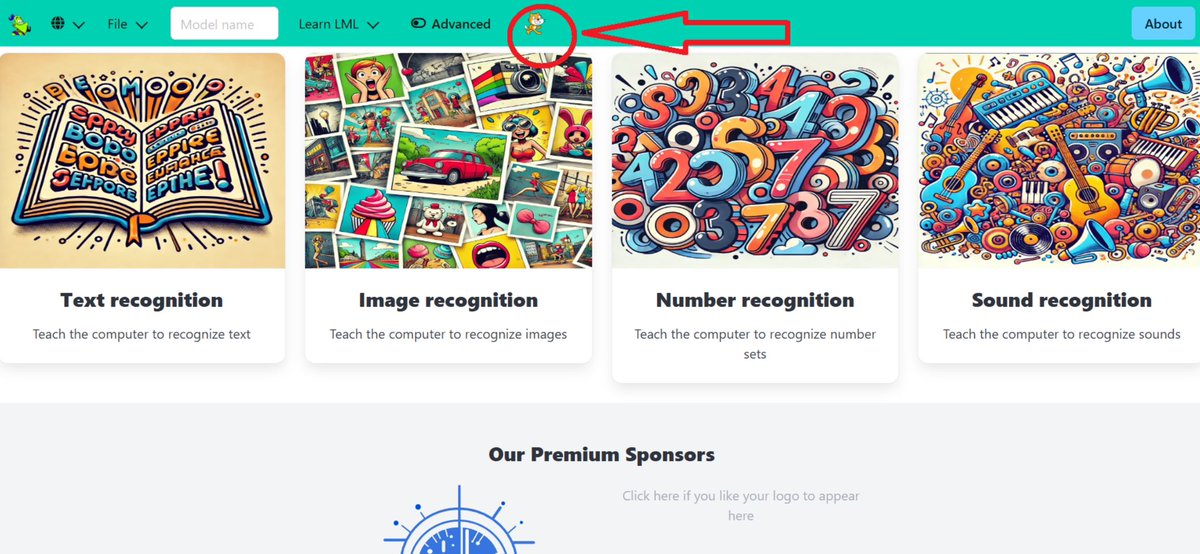This screenshot has height=554, width=1200.
Task: Expand the File dropdown menu
Action: pos(128,24)
